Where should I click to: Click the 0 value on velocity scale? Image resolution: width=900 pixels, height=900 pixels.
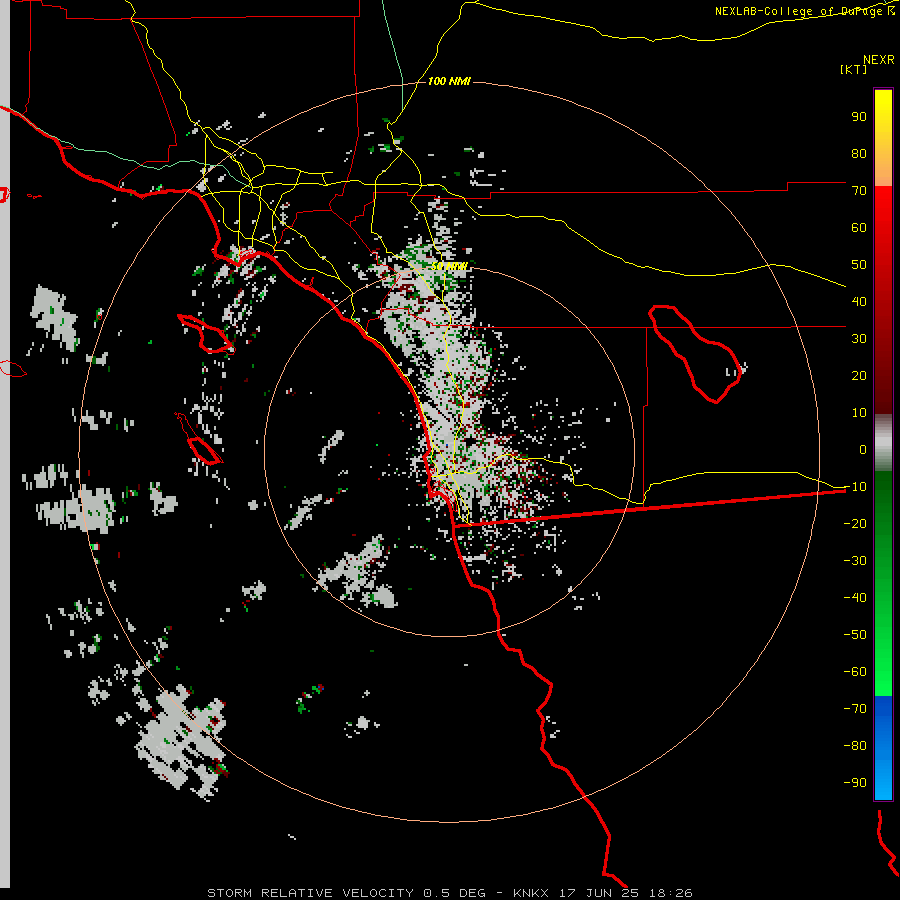pos(863,449)
